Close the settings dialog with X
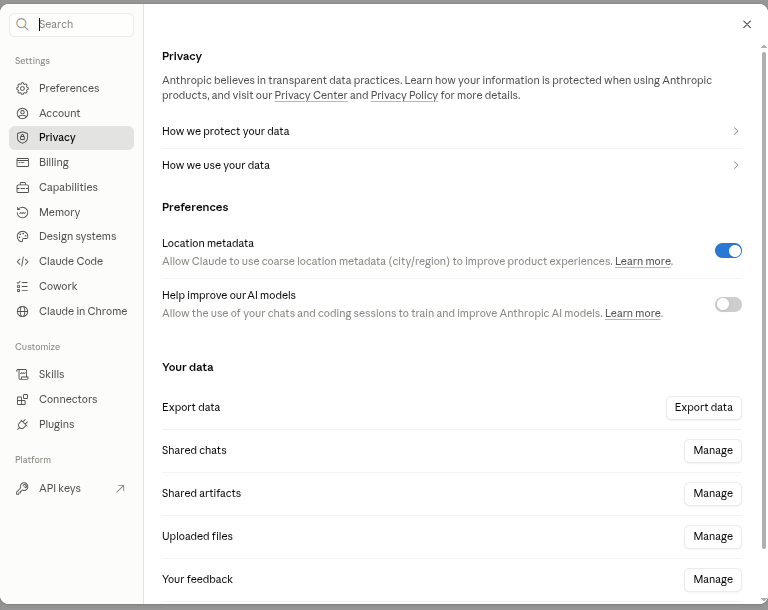The width and height of the screenshot is (768, 610). pyautogui.click(x=747, y=24)
